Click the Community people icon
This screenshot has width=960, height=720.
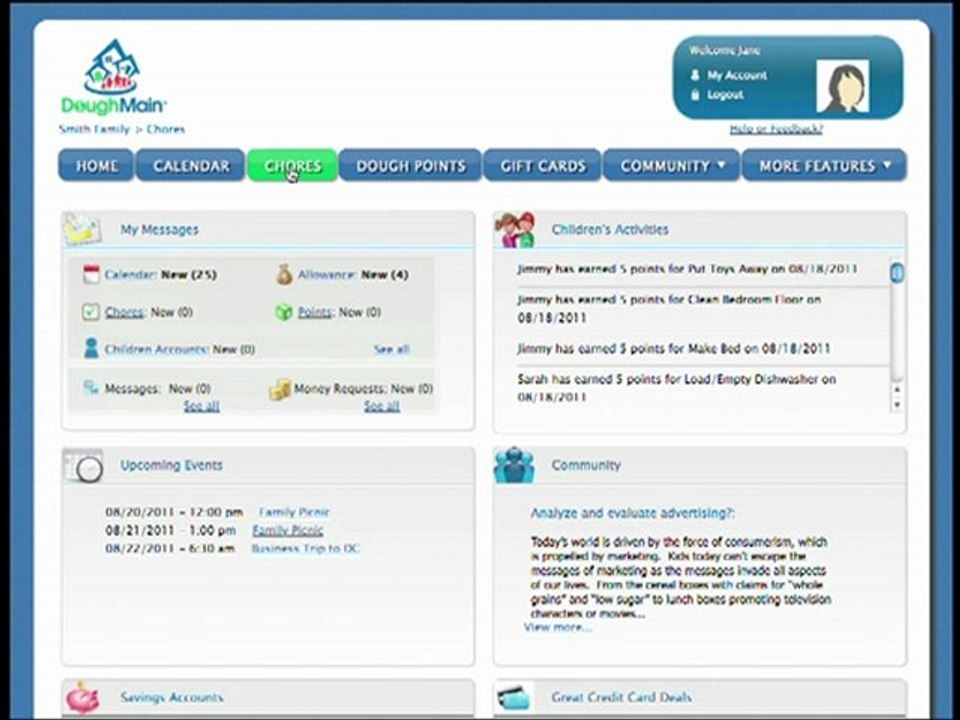point(514,465)
